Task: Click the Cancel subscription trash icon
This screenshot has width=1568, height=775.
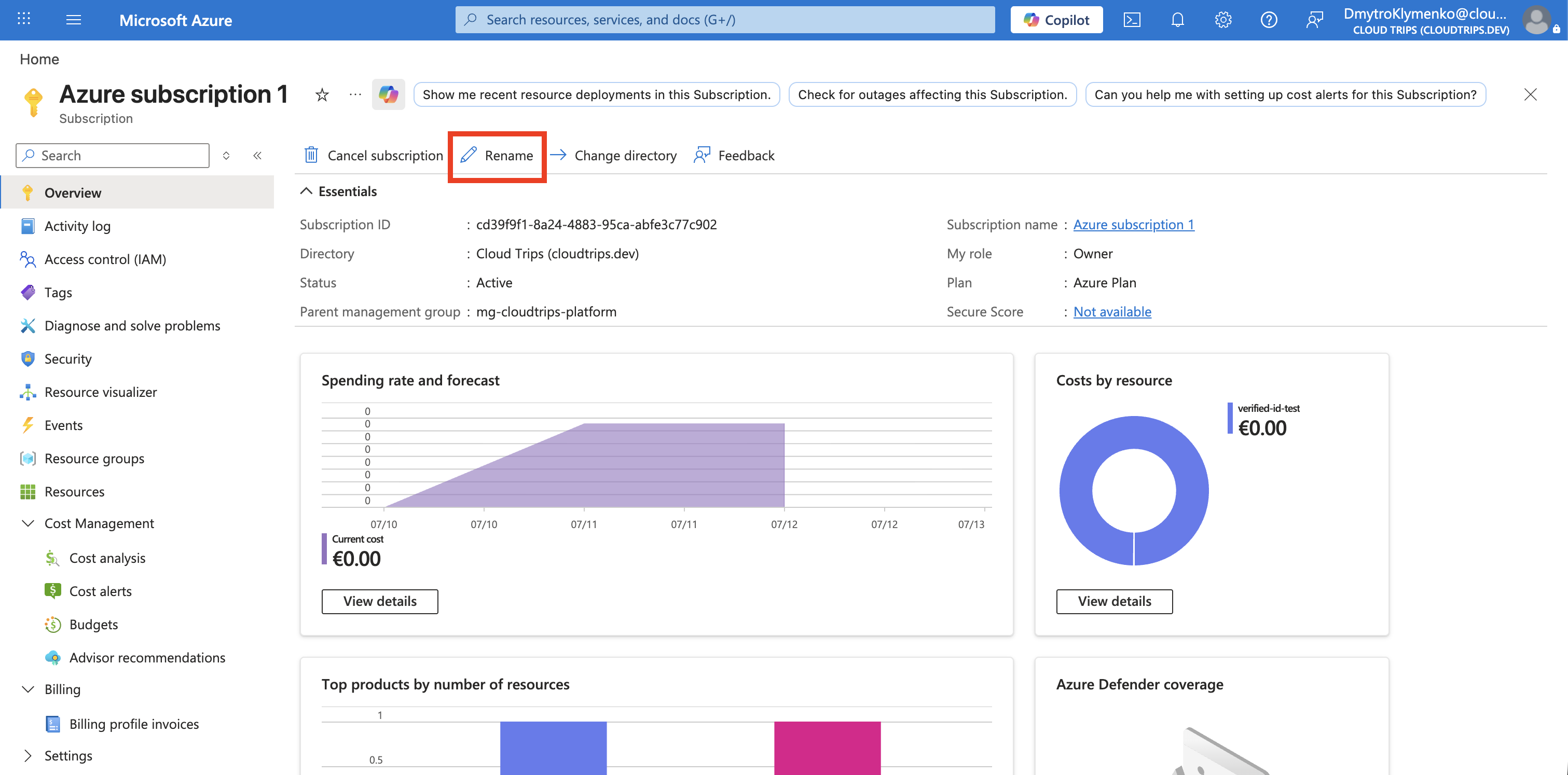Action: 311,155
